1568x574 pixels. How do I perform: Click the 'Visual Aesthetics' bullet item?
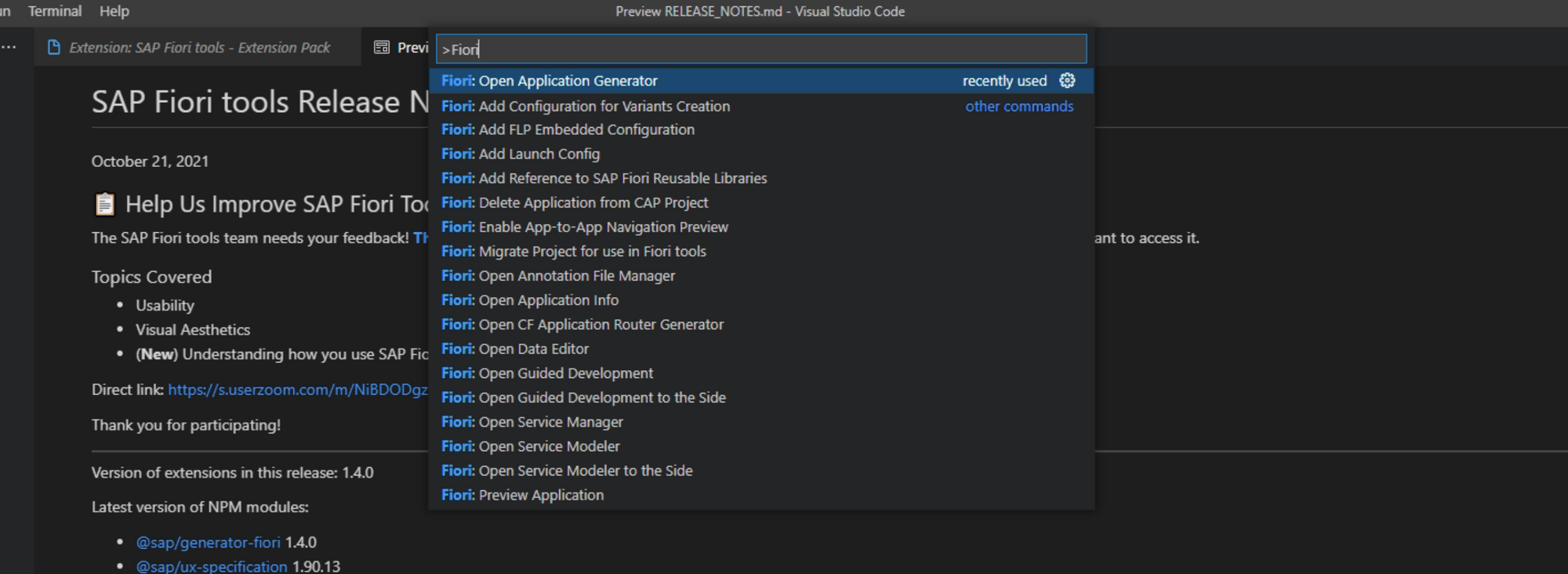[x=193, y=330]
